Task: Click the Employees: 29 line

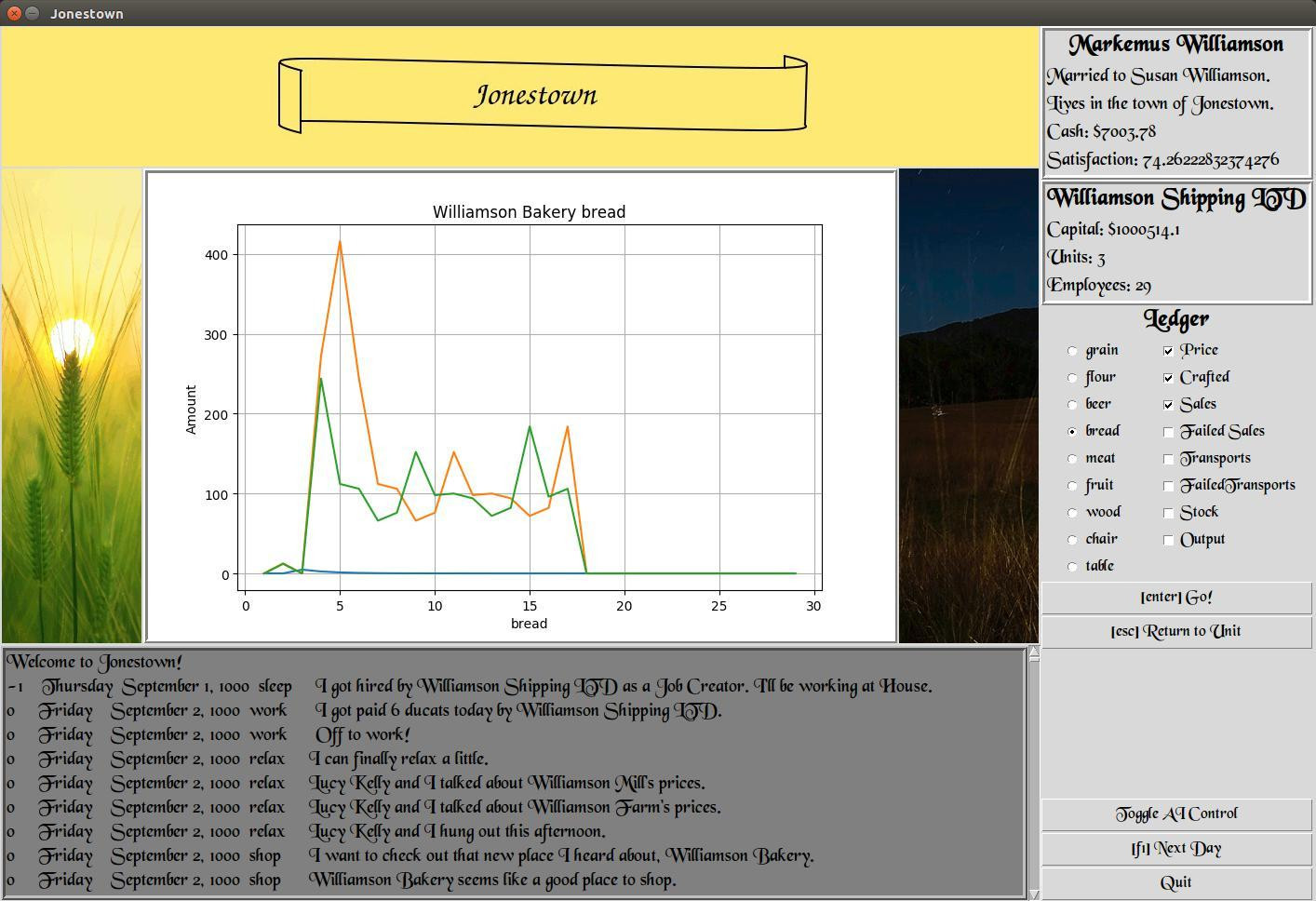Action: 1099,286
